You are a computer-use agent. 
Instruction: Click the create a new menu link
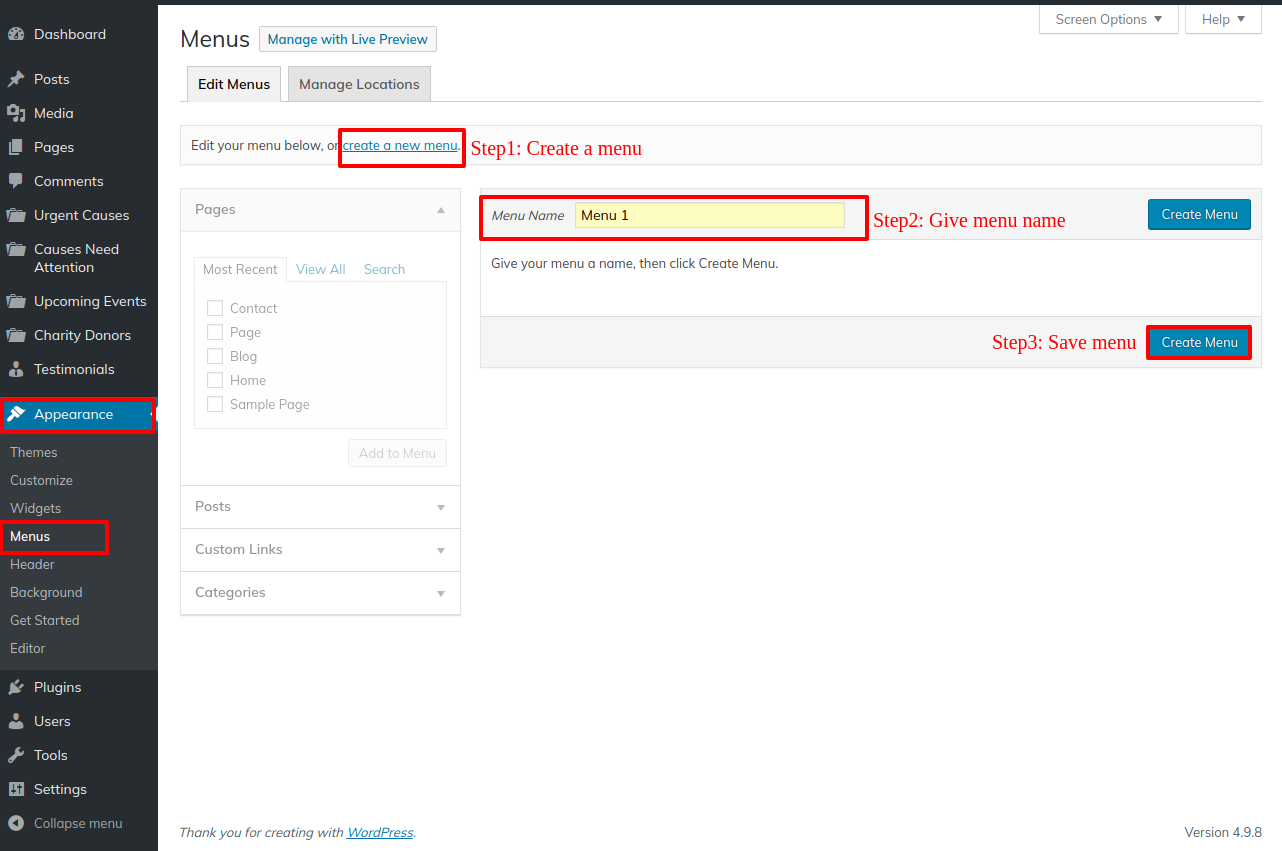point(400,146)
